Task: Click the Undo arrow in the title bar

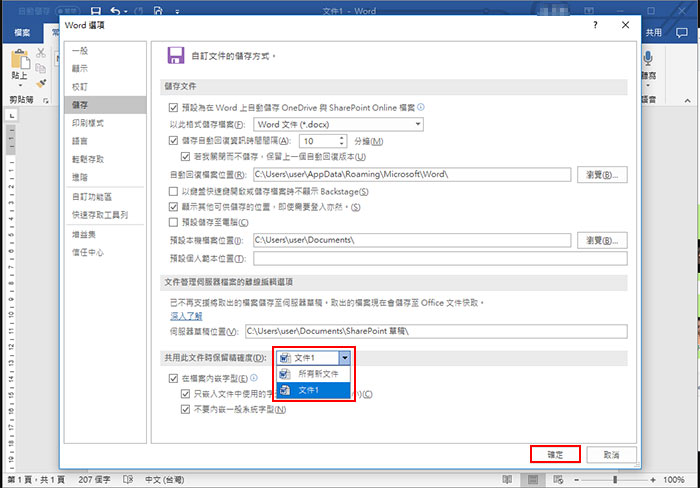Action: [x=115, y=10]
